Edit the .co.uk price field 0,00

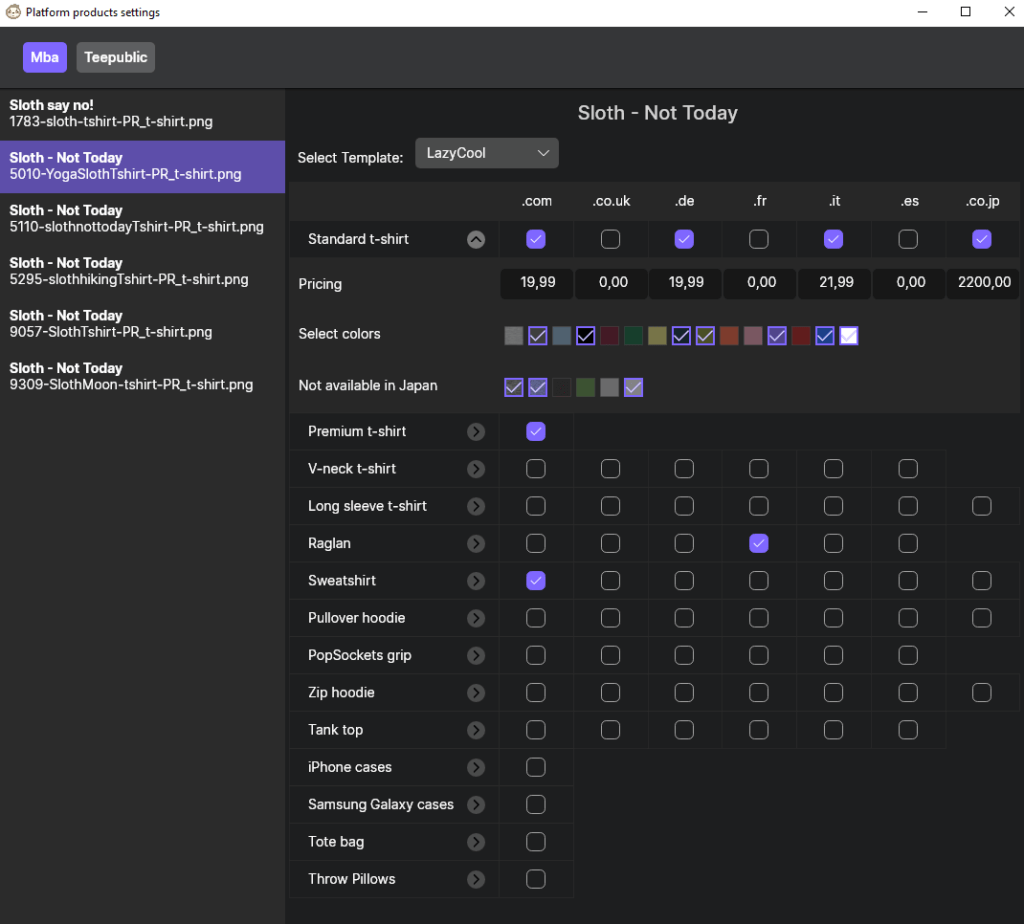611,283
